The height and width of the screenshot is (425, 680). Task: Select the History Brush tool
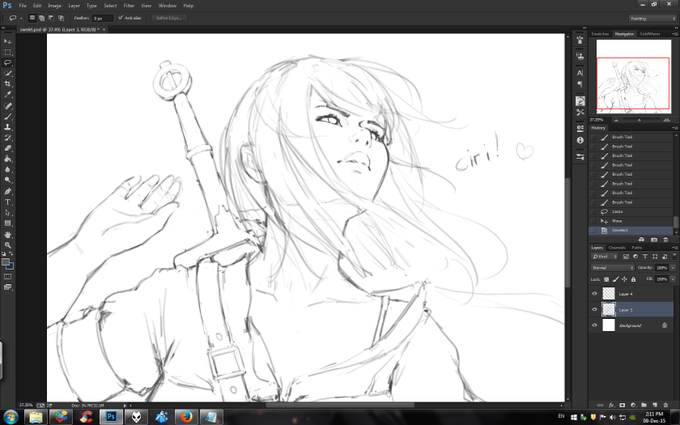click(x=7, y=138)
